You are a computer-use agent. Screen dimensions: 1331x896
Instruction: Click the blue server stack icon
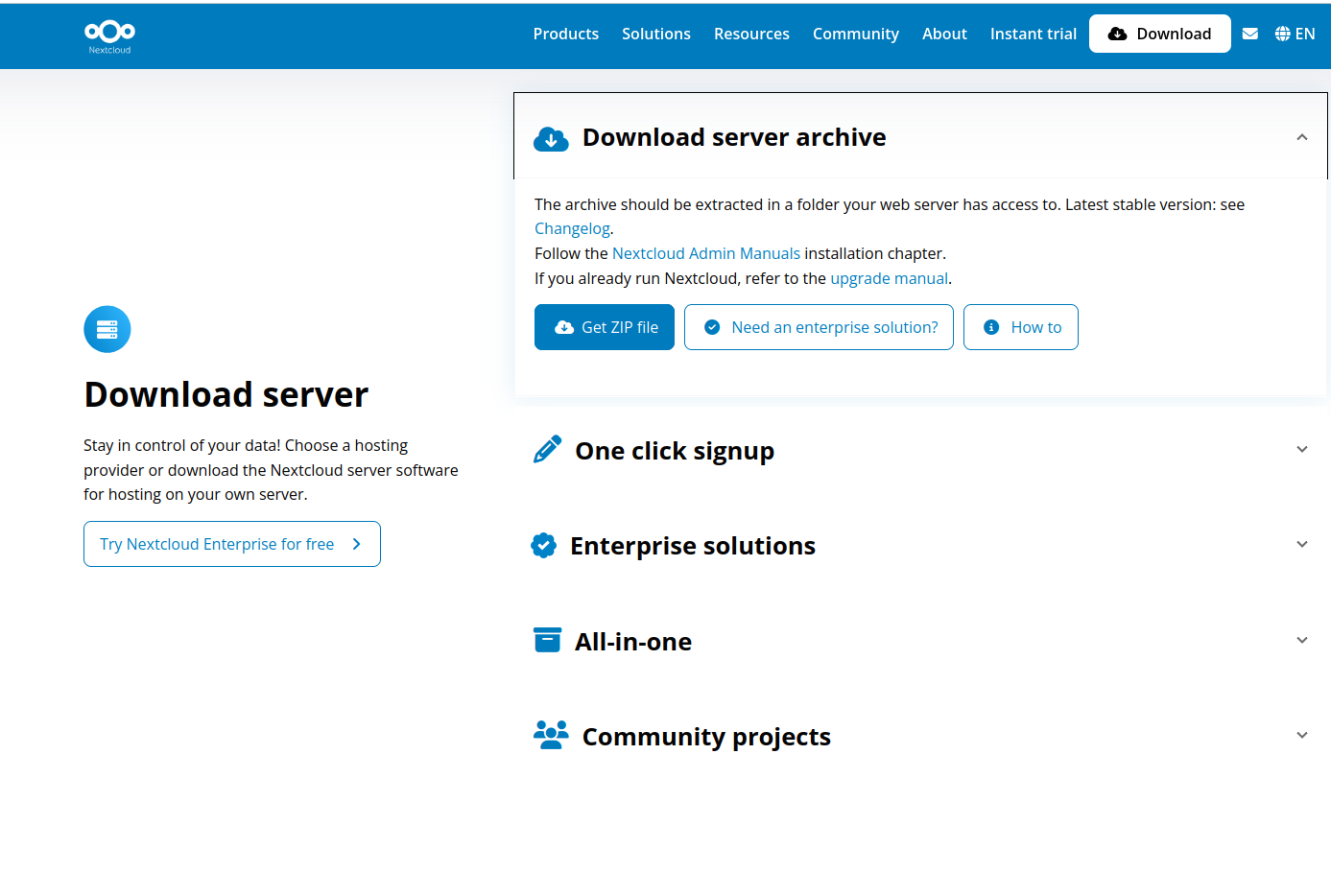coord(107,329)
